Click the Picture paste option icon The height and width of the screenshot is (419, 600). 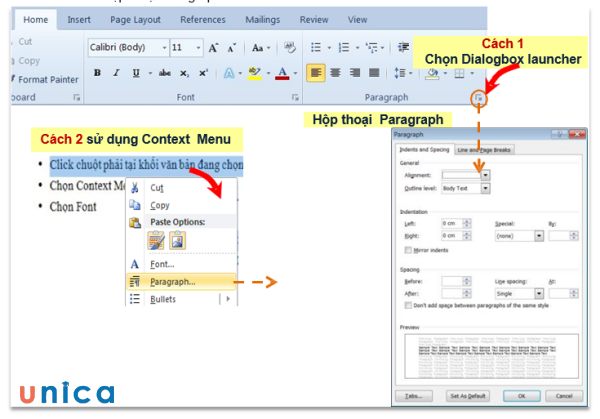[177, 241]
